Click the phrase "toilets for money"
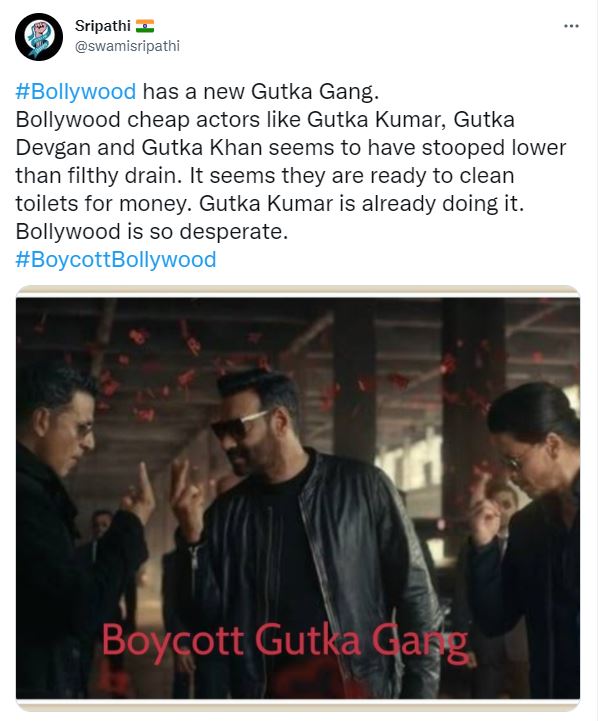The height and width of the screenshot is (721, 601). pyautogui.click(x=103, y=204)
